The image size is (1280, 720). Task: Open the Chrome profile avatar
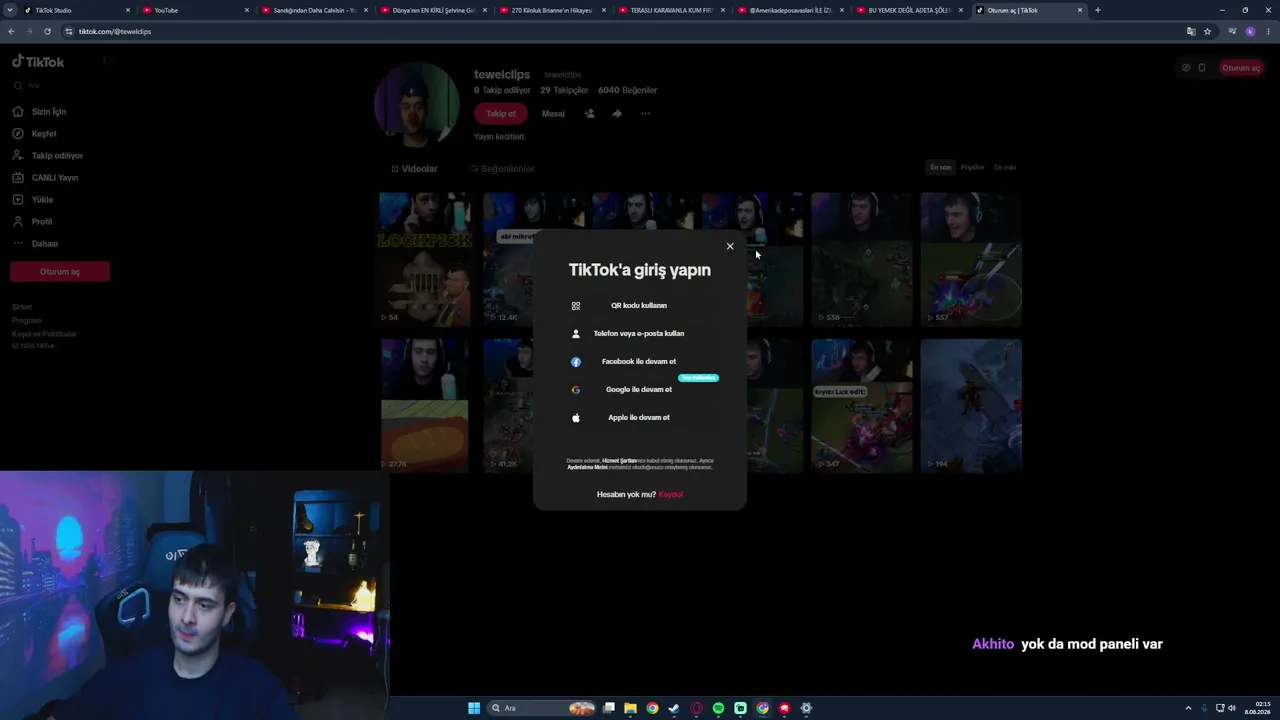[1250, 32]
